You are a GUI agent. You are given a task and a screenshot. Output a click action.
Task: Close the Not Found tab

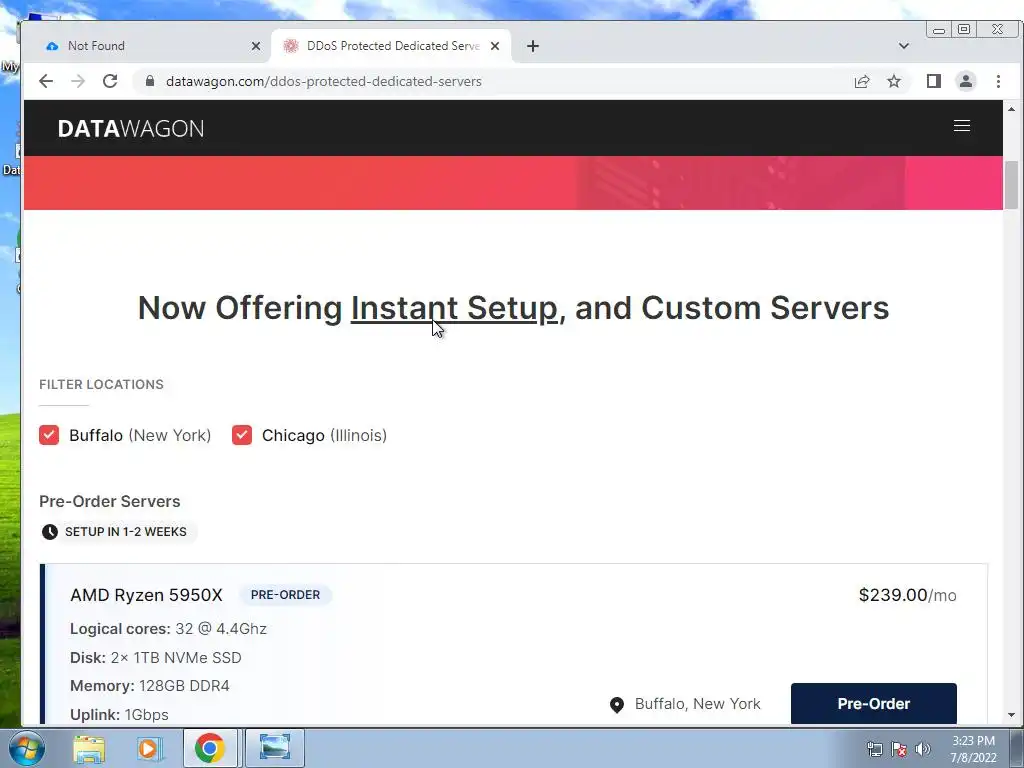click(256, 46)
